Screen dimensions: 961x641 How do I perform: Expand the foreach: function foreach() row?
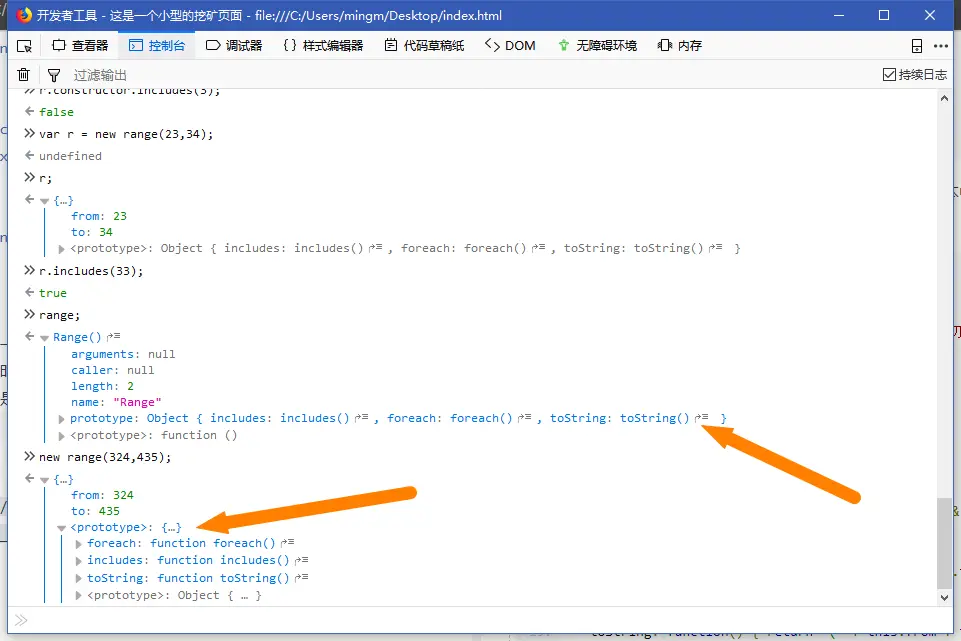[x=78, y=544]
